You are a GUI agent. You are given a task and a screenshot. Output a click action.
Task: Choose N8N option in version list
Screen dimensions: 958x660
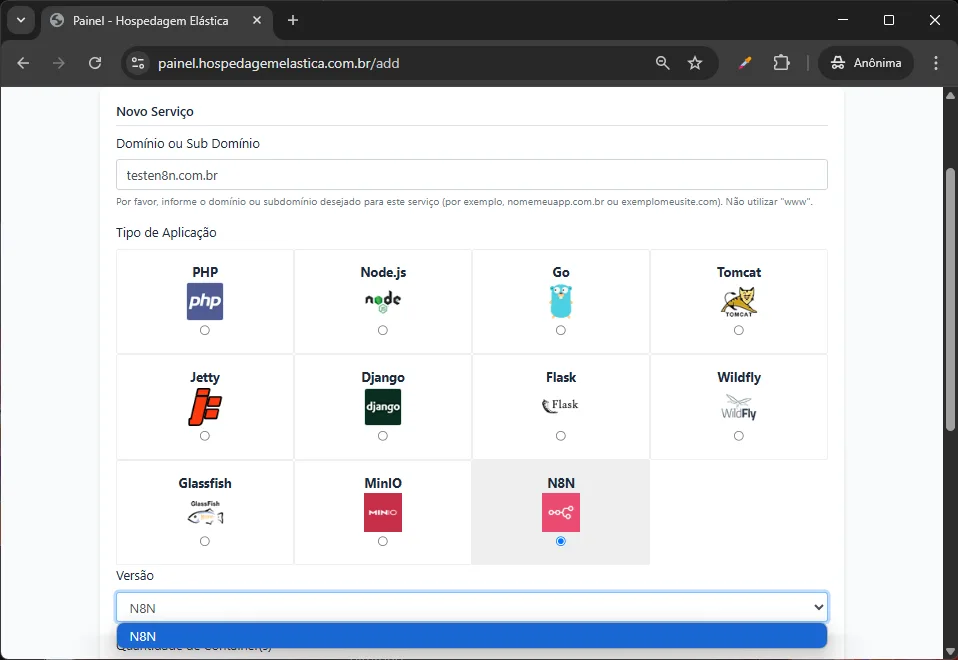pos(472,636)
